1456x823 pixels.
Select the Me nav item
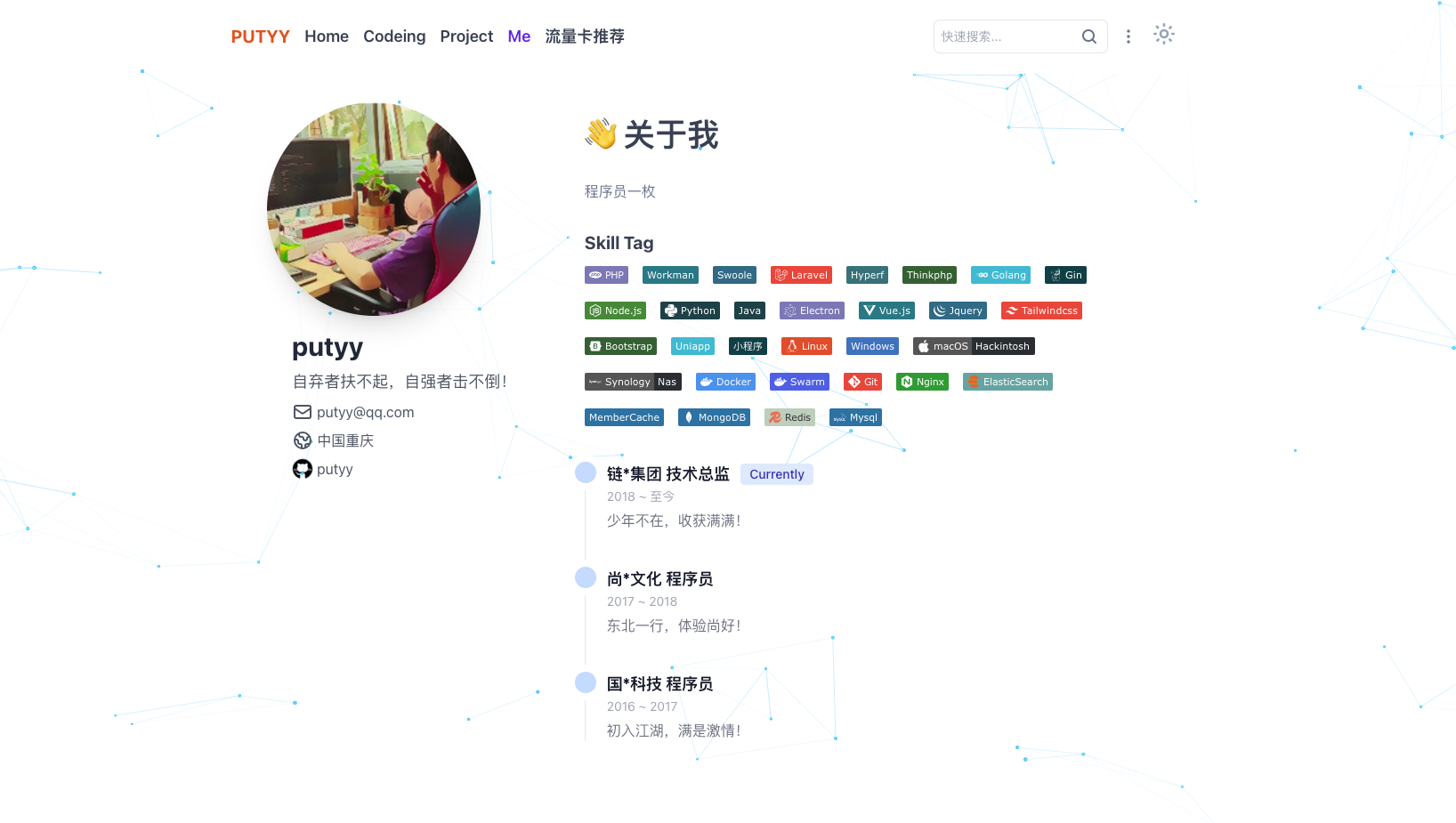pyautogui.click(x=519, y=36)
